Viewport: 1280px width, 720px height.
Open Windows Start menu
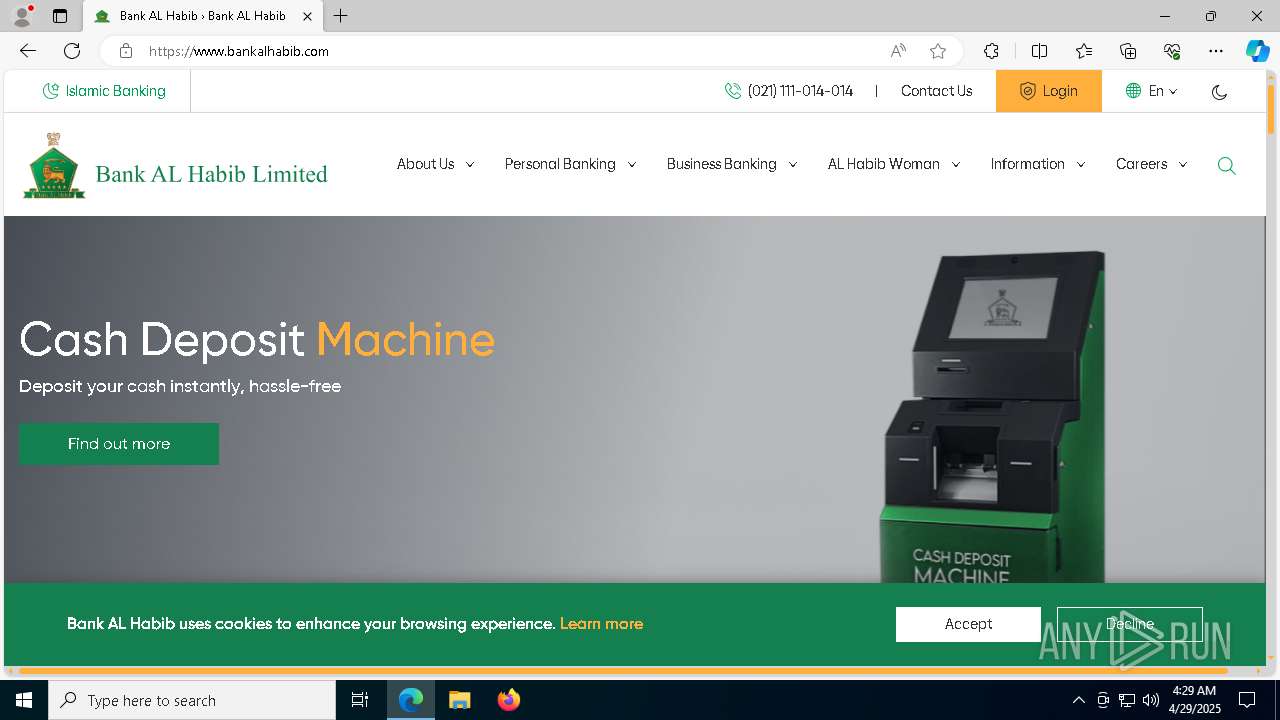(x=24, y=700)
